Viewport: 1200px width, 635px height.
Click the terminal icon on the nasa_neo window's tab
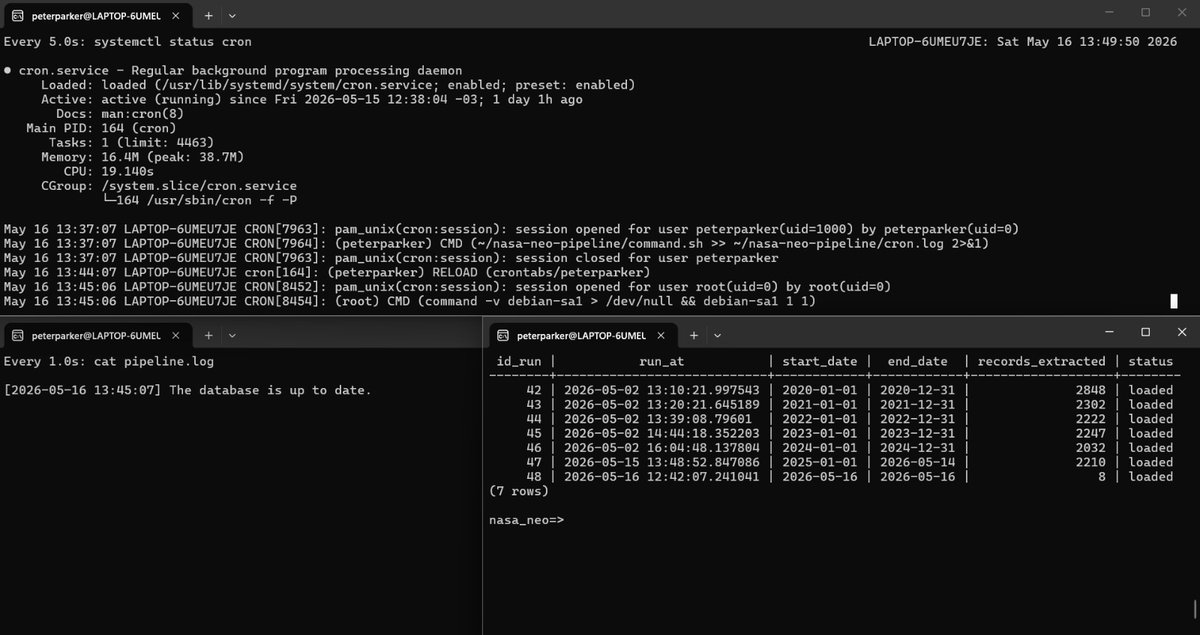point(503,335)
